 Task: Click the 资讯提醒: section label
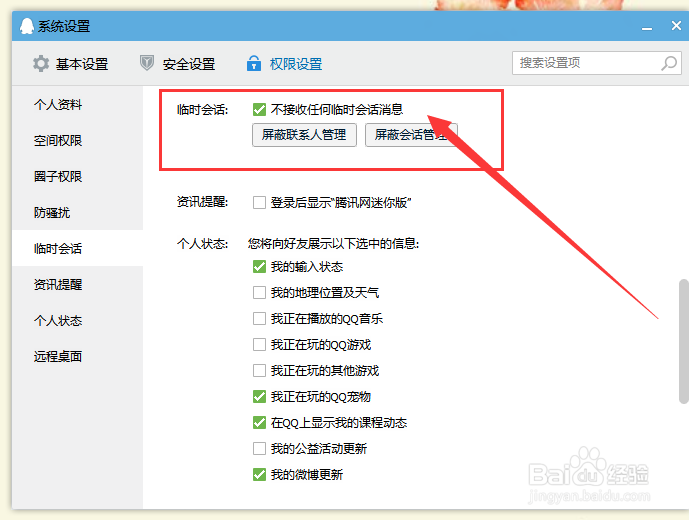(x=203, y=202)
